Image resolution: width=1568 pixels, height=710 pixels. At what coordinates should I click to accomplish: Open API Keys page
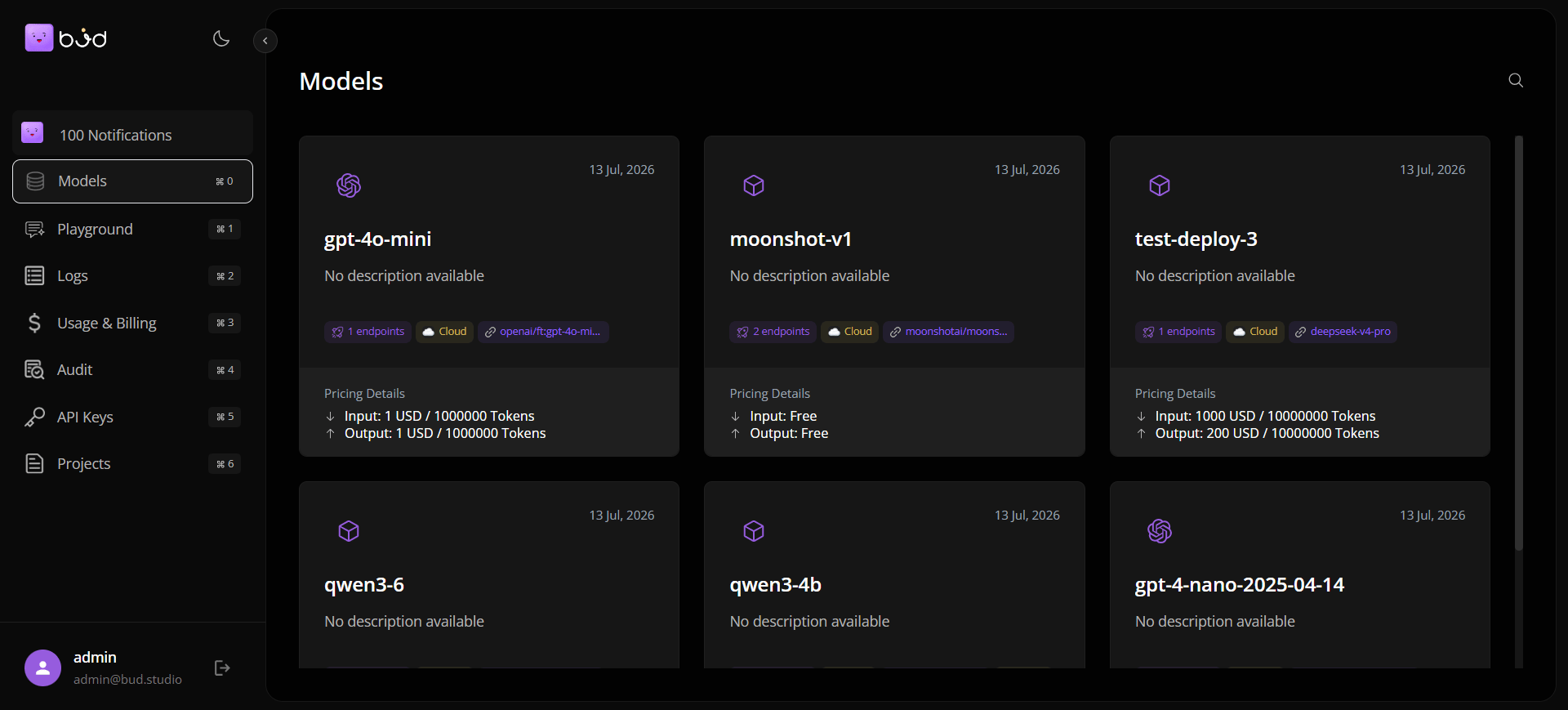pyautogui.click(x=132, y=417)
